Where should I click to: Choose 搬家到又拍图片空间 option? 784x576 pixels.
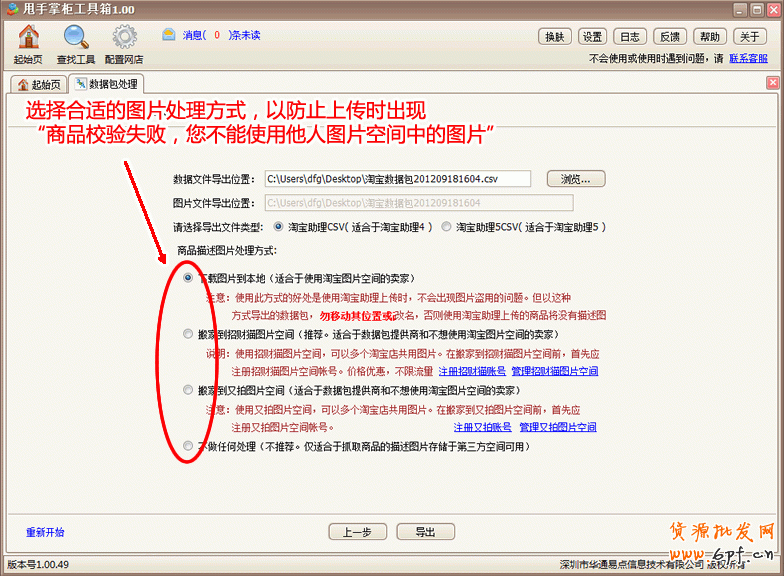point(188,391)
